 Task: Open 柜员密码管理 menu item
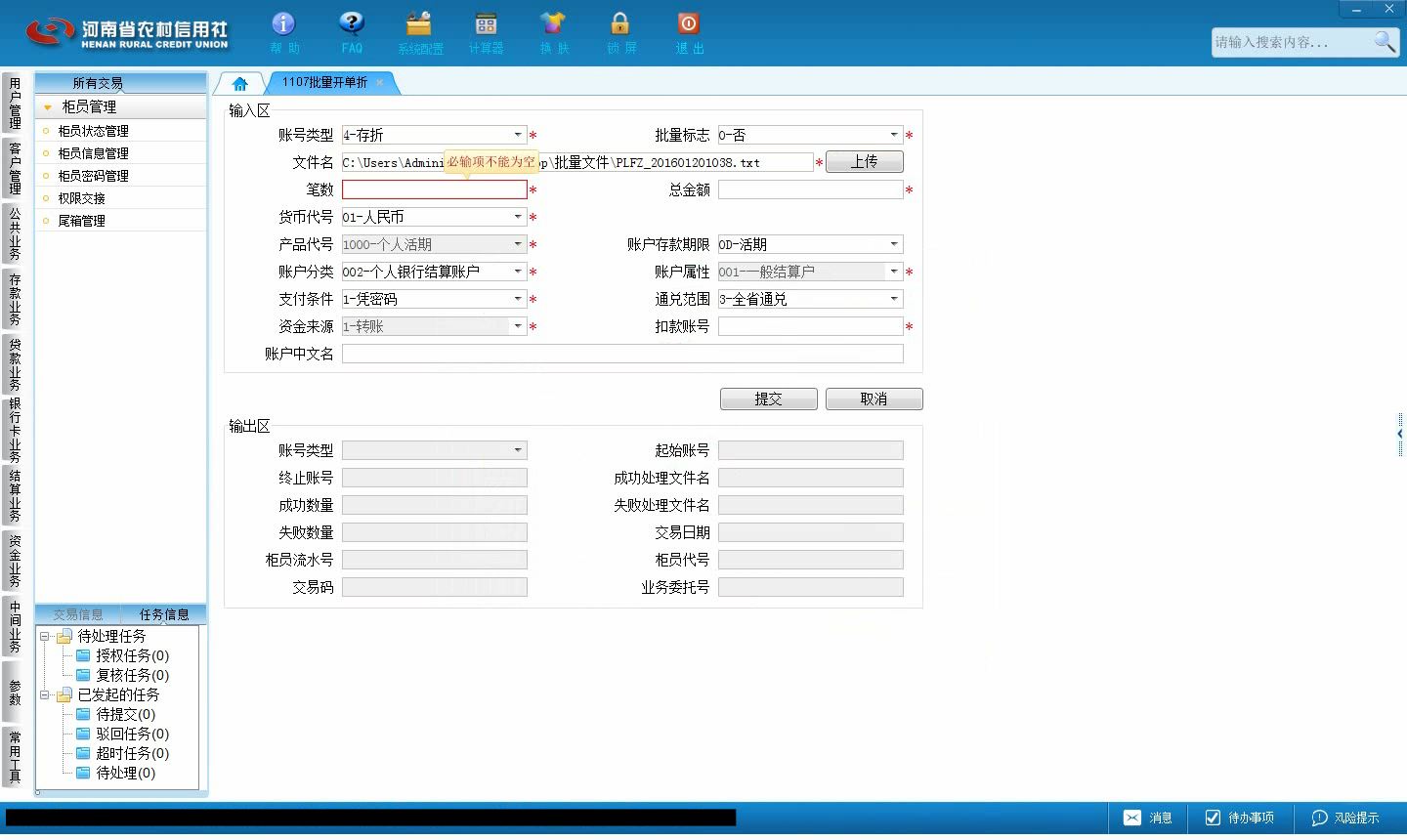click(x=93, y=176)
